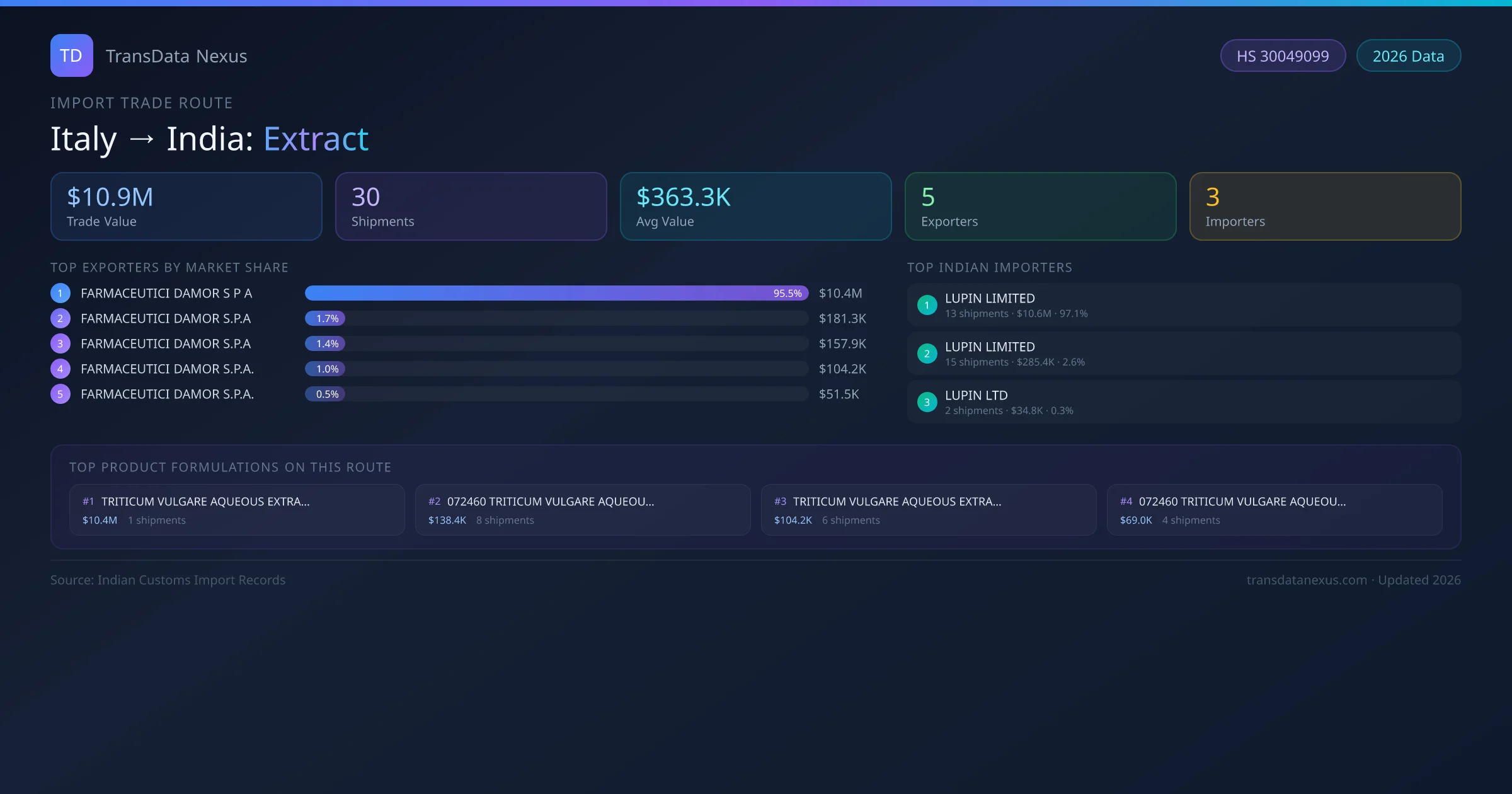Select the $10.9M Trade Value card
The width and height of the screenshot is (1512, 794).
pos(186,207)
